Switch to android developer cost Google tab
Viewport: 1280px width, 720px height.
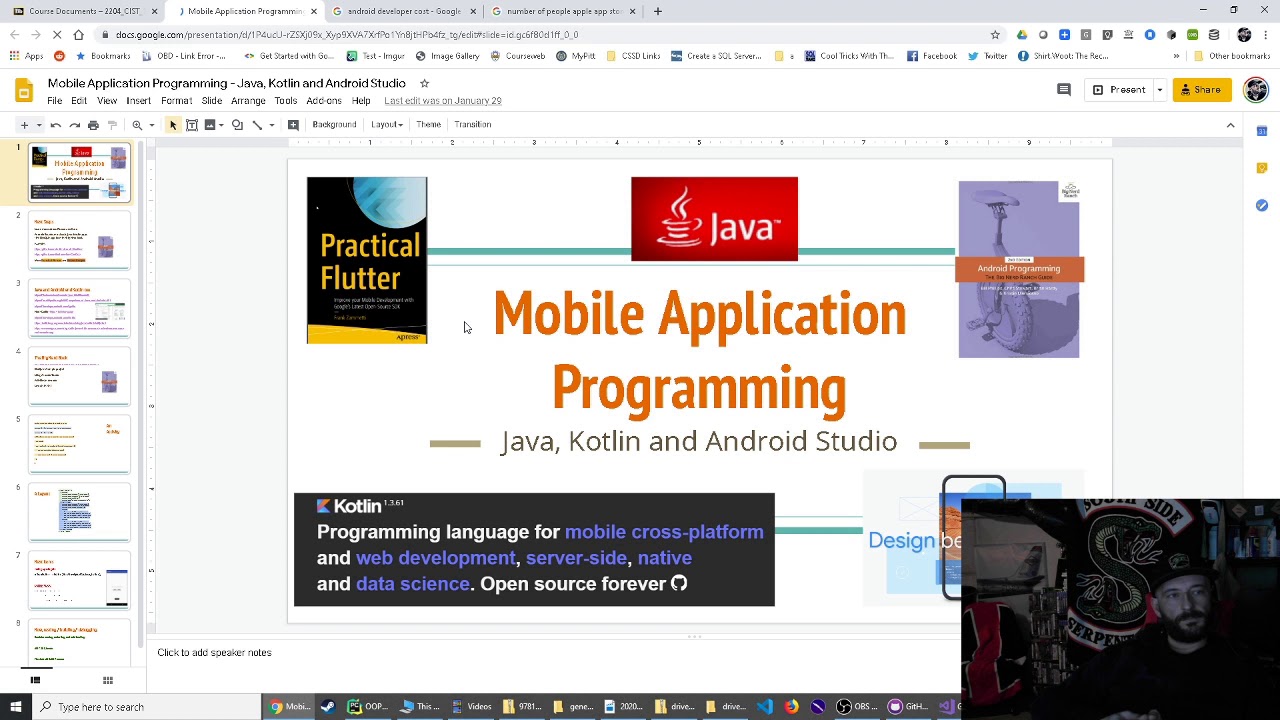(x=404, y=11)
